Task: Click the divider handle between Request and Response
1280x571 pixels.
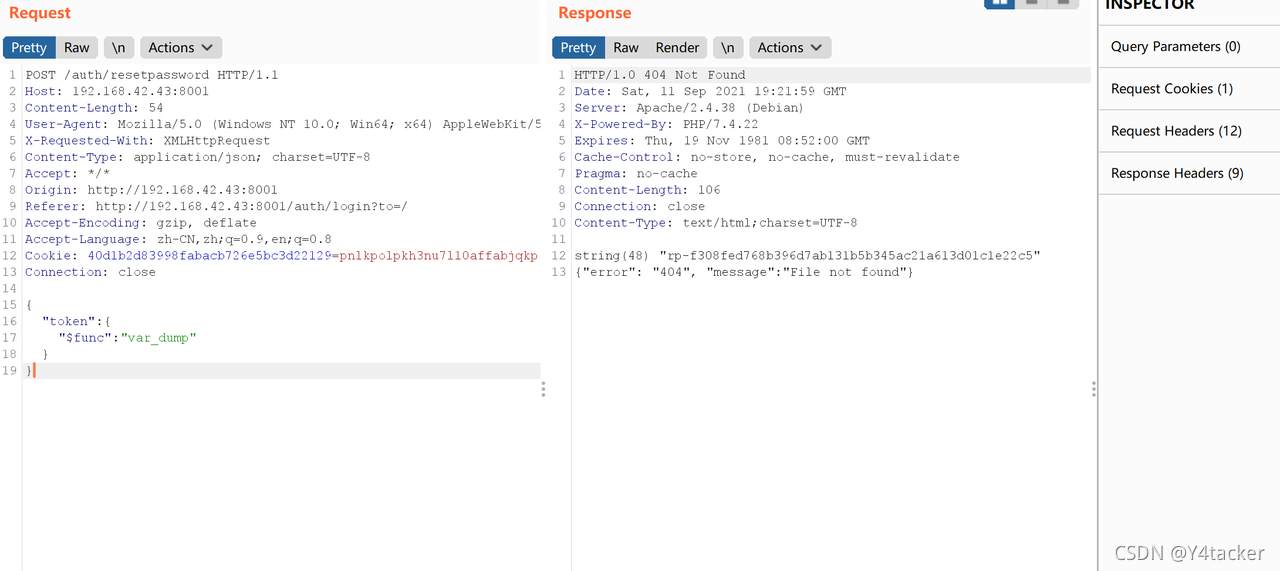Action: (x=543, y=389)
